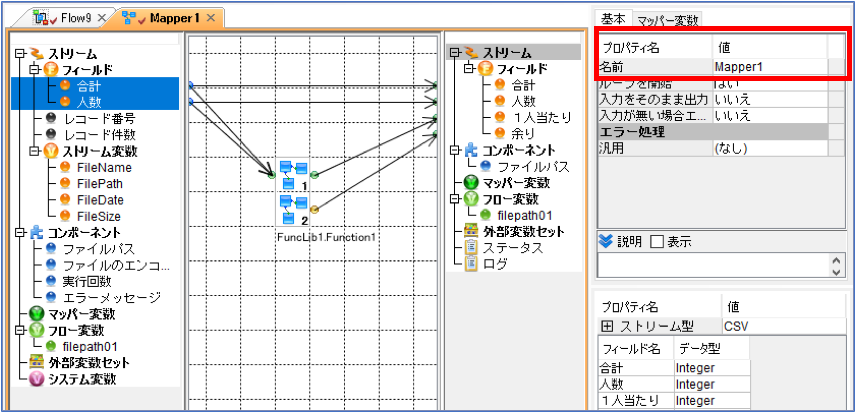Image resolution: width=856 pixels, height=414 pixels.
Task: Select 合計 field in left tree
Action: 88,86
